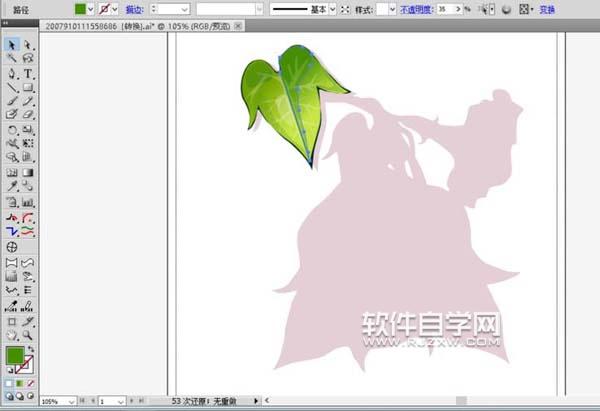
Task: Select the Pen tool
Action: tap(12, 73)
